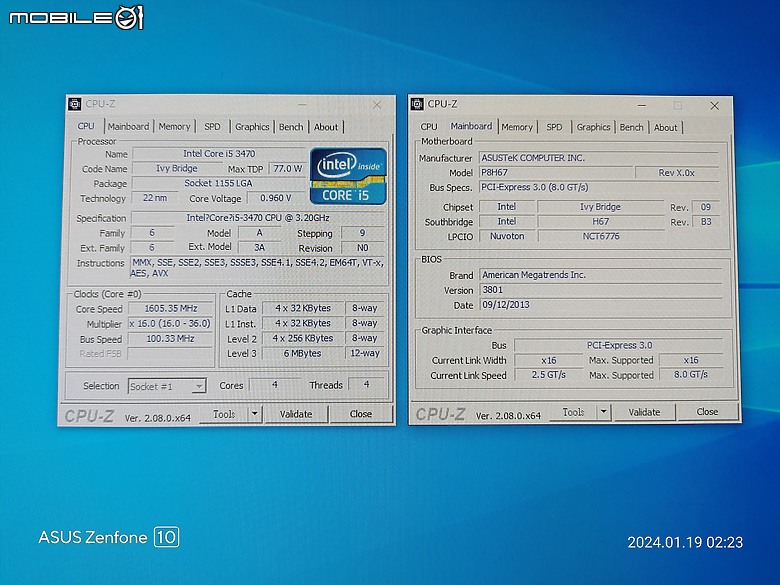Click the Intel Core i5 logo badge
Screen dimensions: 780x585
(x=348, y=176)
